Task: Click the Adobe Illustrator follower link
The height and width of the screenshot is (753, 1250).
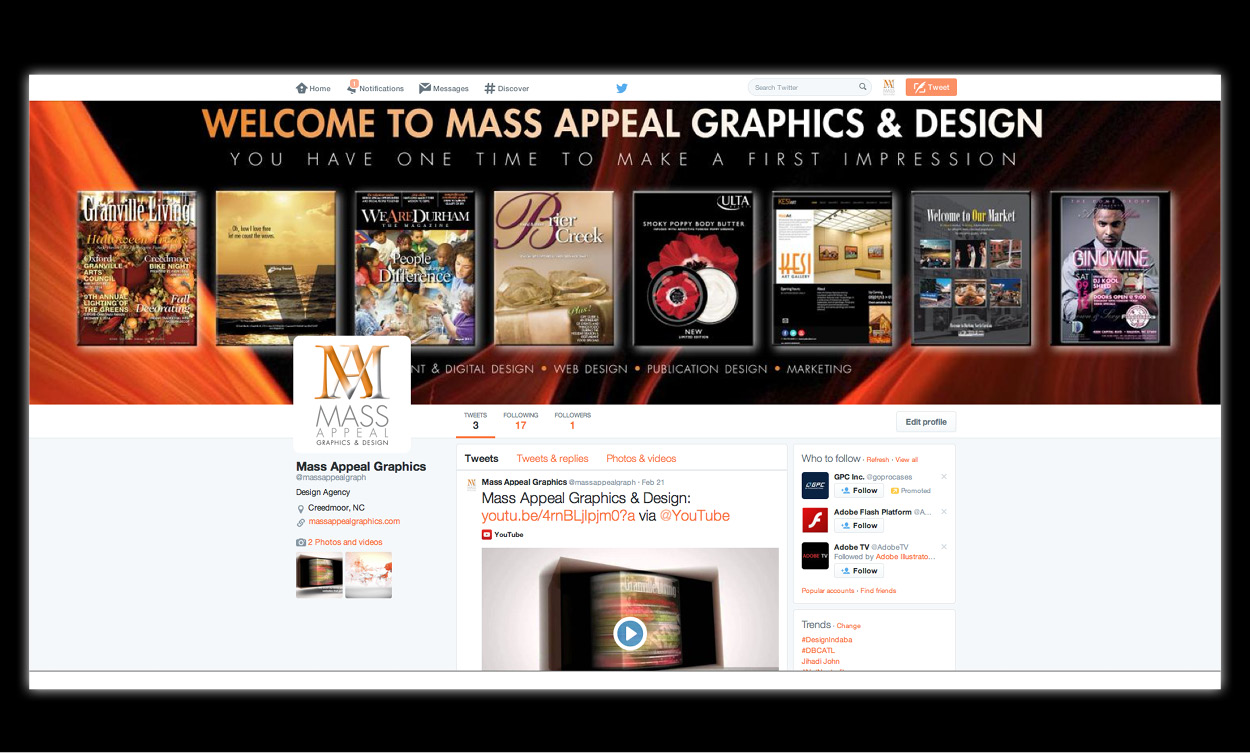Action: pos(904,557)
